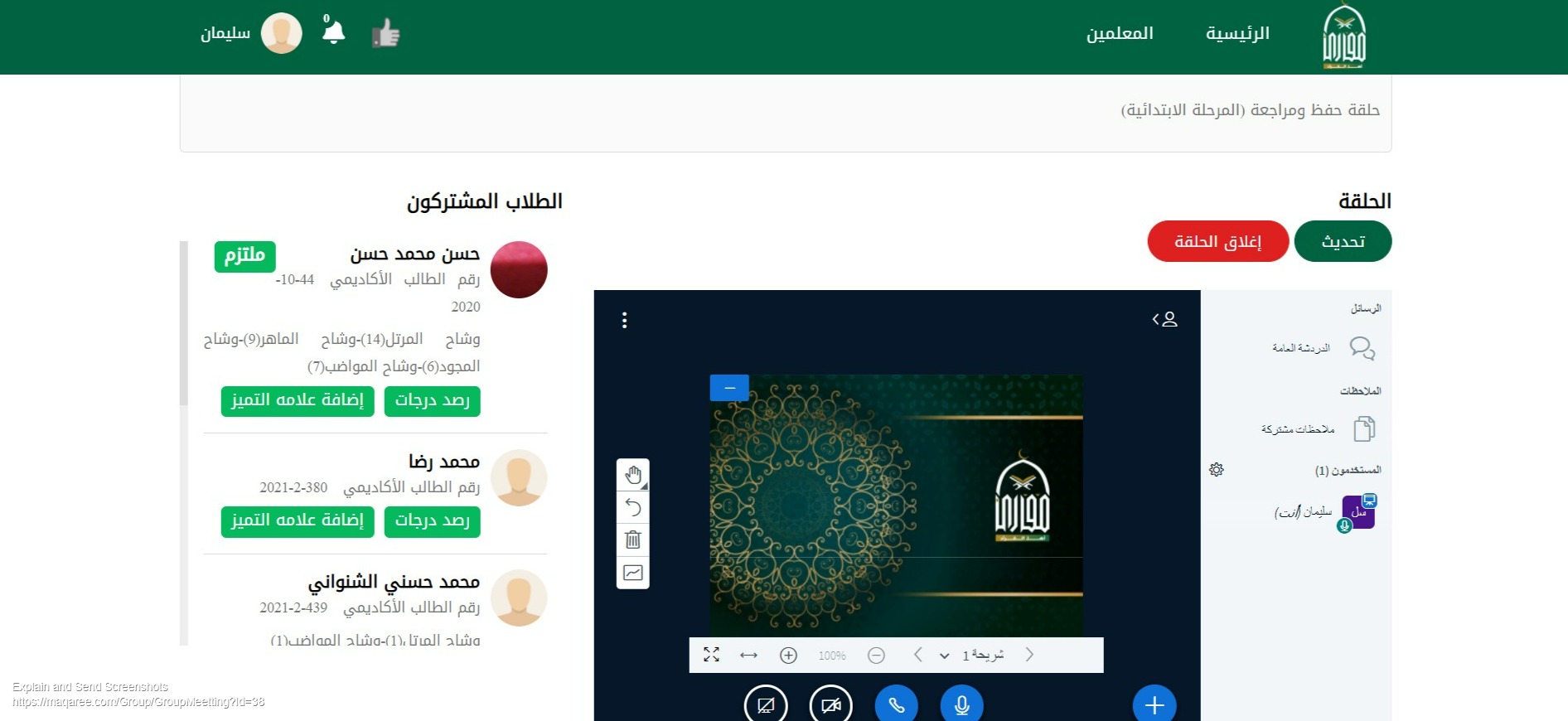
Task: Select the pan hand tool
Action: tap(633, 475)
